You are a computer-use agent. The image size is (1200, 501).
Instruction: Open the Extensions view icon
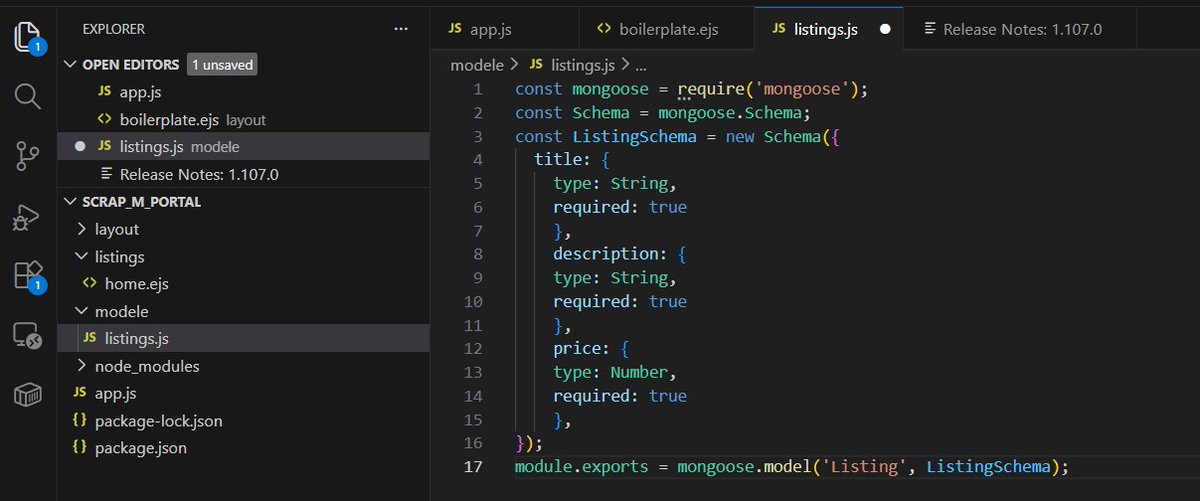[27, 276]
